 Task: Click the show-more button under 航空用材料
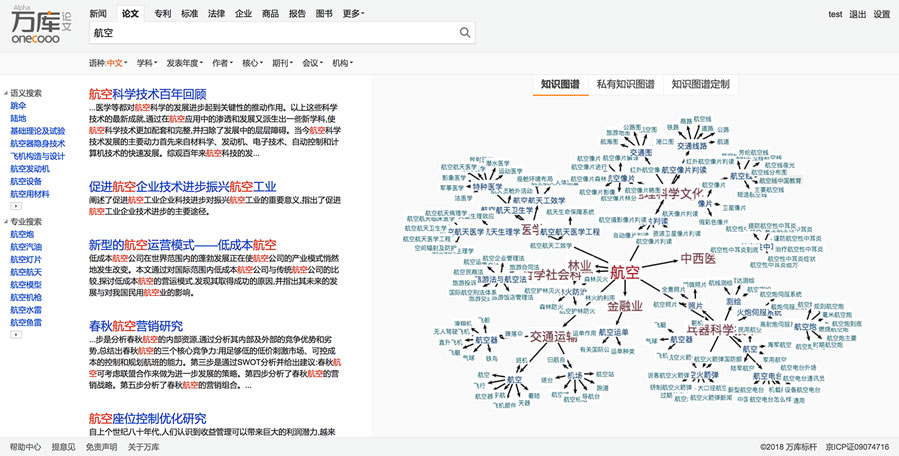point(16,208)
